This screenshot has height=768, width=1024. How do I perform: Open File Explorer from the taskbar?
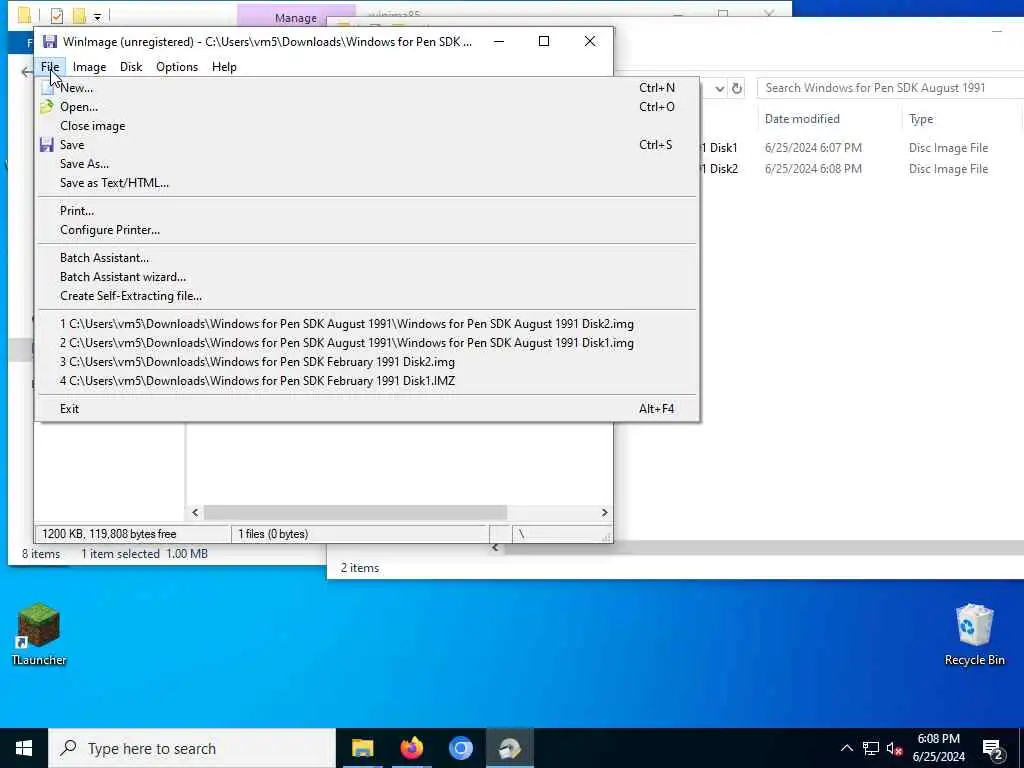362,748
